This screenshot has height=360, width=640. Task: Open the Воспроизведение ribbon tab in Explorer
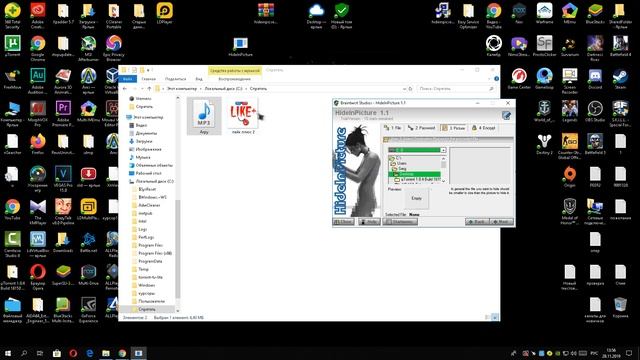(235, 79)
